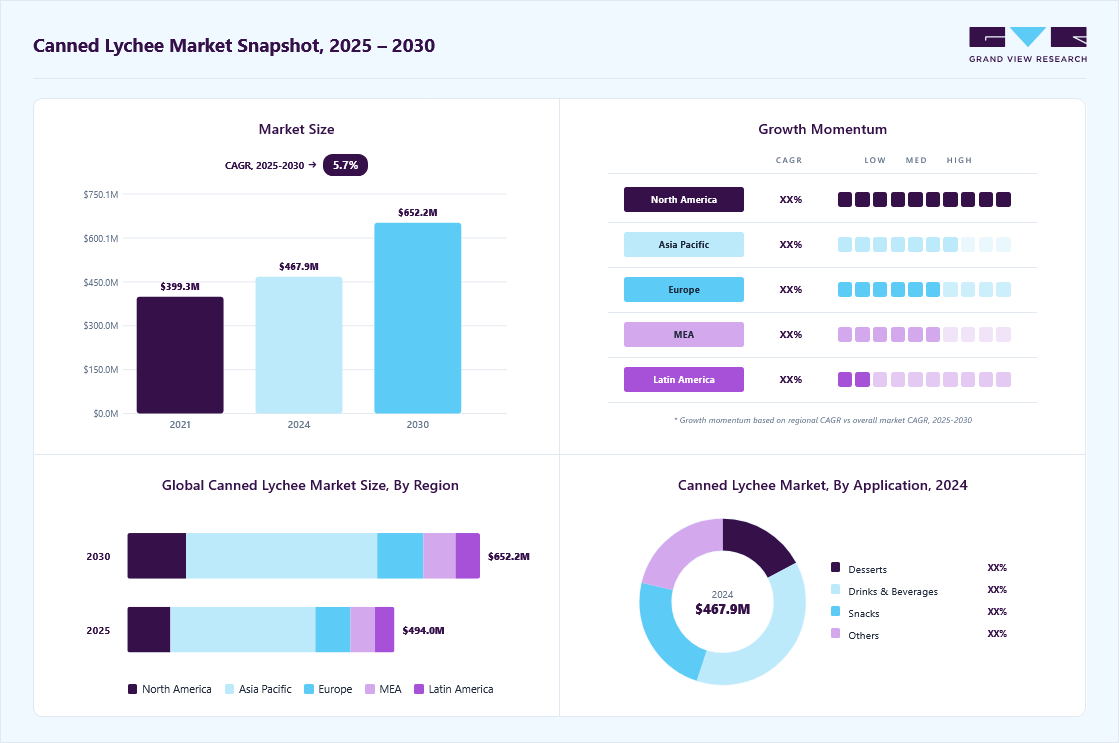Click Europe's XX% CAGR value

tap(791, 289)
